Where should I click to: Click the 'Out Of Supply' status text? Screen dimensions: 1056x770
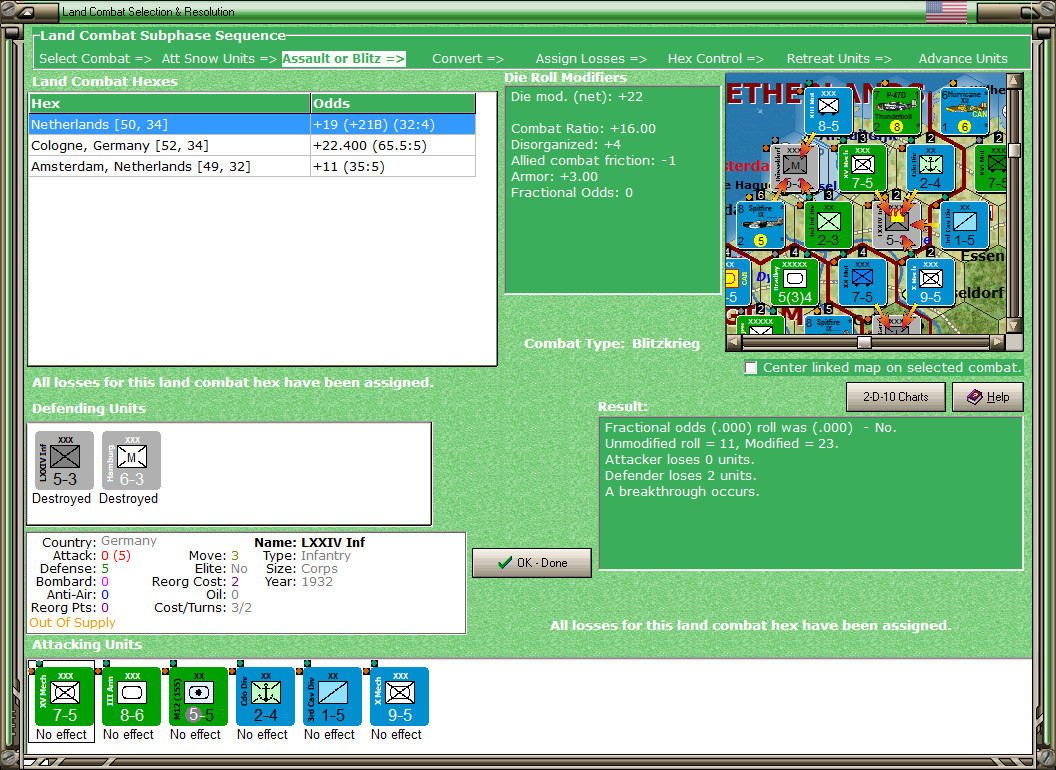pos(72,622)
